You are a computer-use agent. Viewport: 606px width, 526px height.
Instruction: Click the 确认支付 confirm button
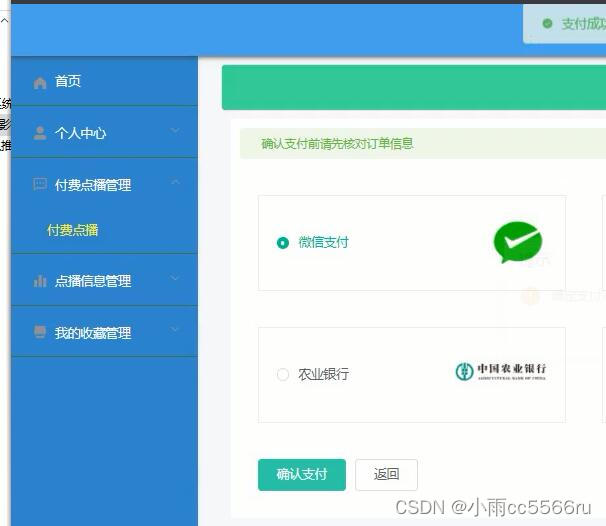point(302,475)
